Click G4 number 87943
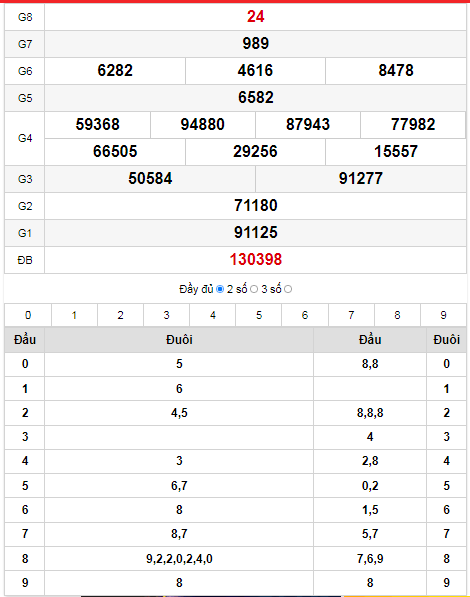 (x=308, y=125)
